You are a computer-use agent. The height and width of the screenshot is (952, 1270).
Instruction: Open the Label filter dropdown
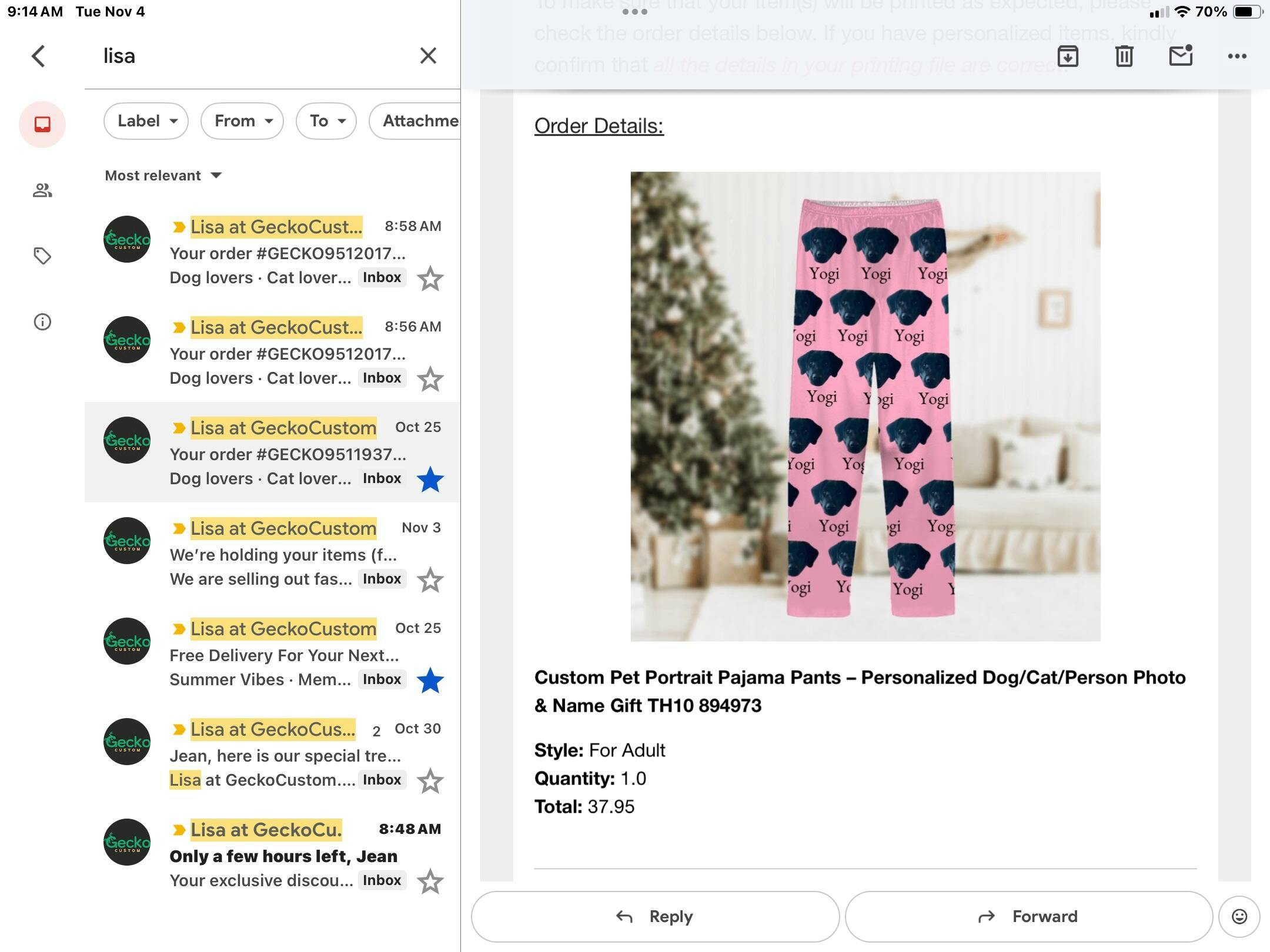click(x=146, y=121)
